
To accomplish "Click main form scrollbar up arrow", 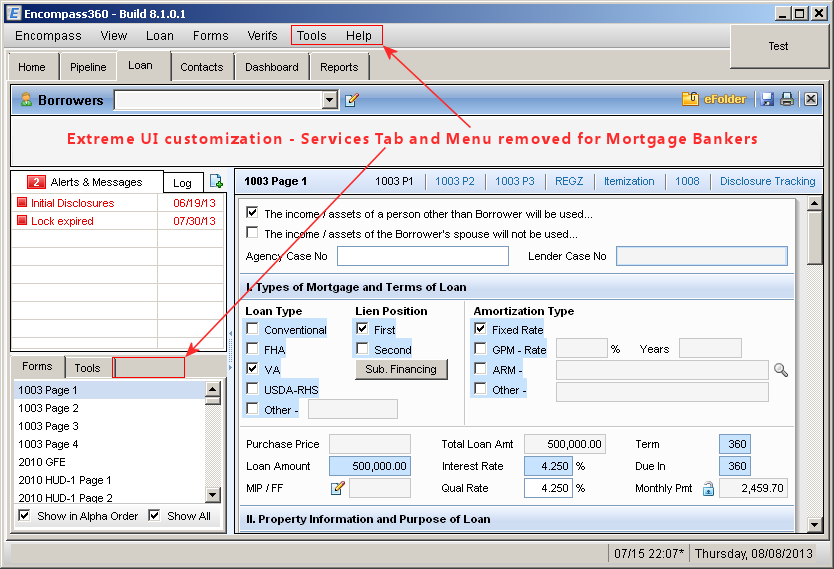I will (x=814, y=203).
